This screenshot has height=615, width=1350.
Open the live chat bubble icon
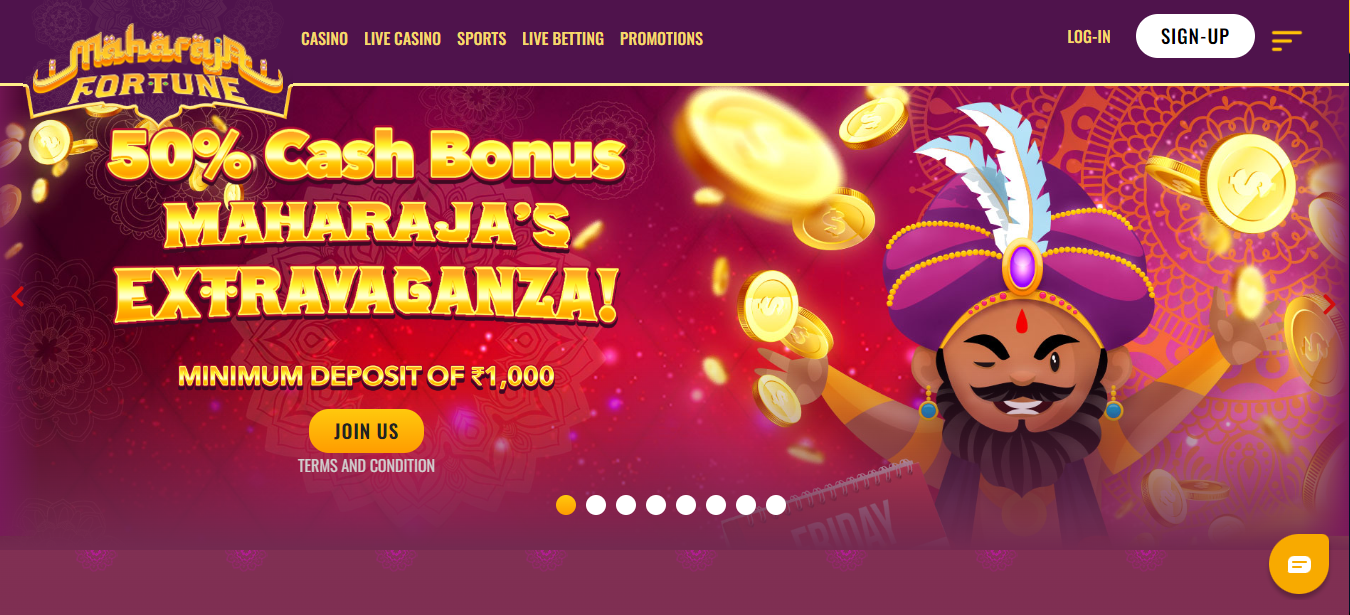[x=1298, y=565]
